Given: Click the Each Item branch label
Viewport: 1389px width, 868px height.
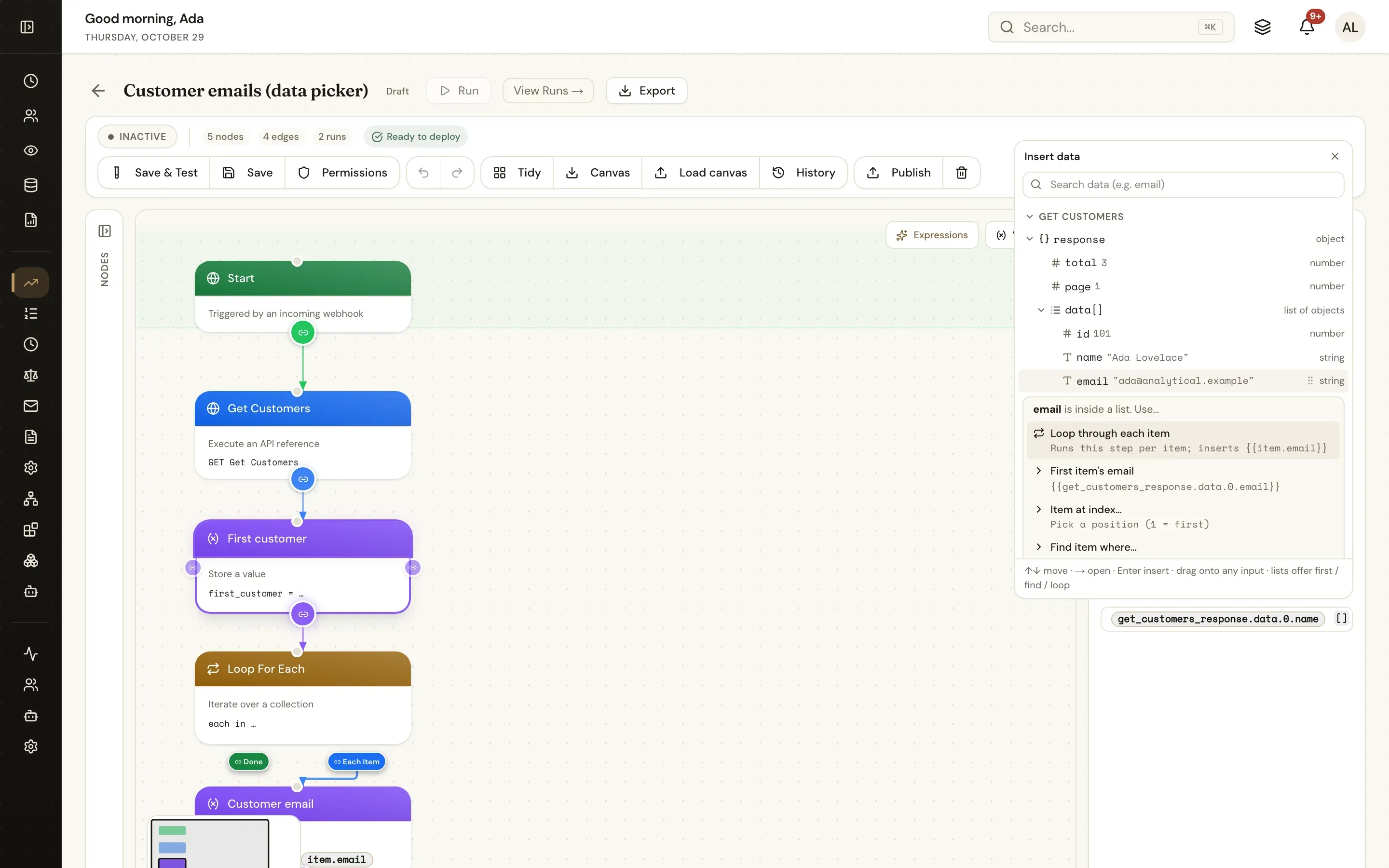Looking at the screenshot, I should click(356, 761).
